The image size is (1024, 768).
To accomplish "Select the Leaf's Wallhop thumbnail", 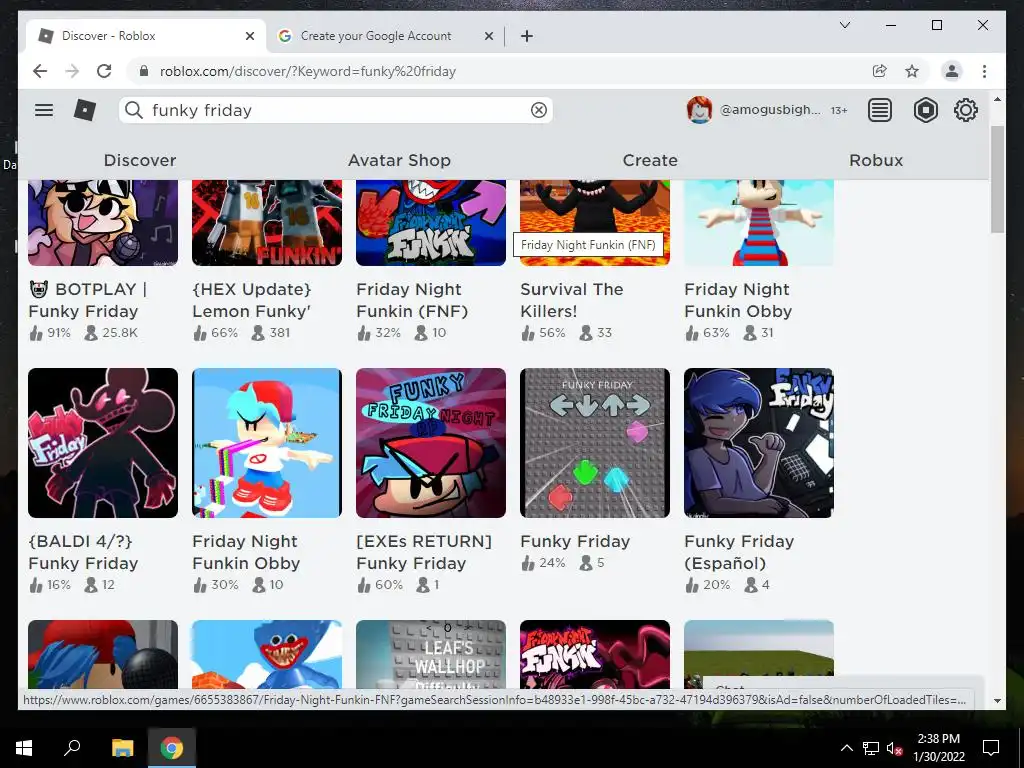I will 430,654.
